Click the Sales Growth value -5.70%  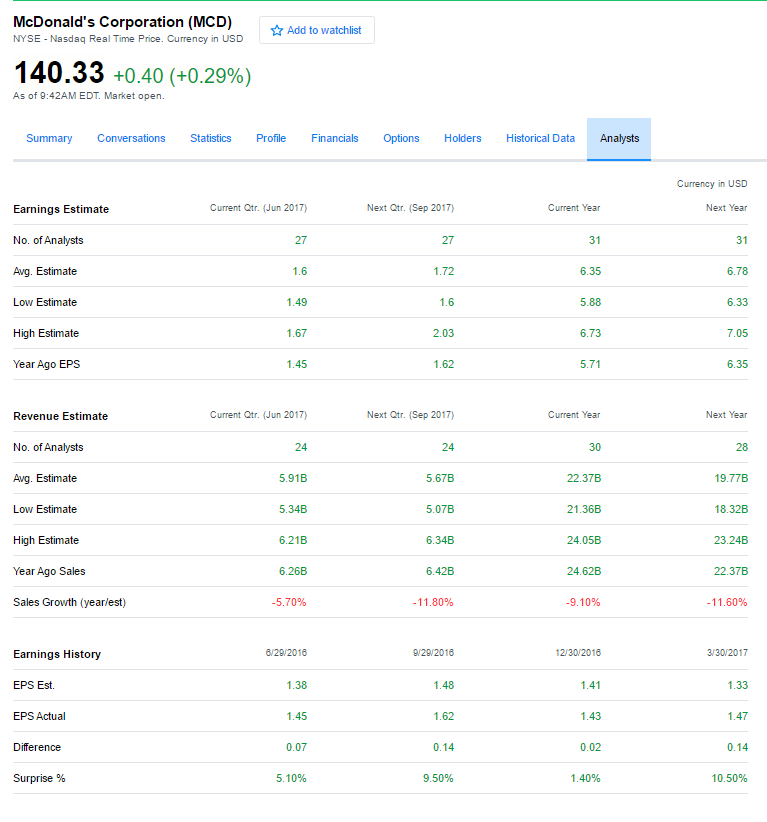click(289, 602)
